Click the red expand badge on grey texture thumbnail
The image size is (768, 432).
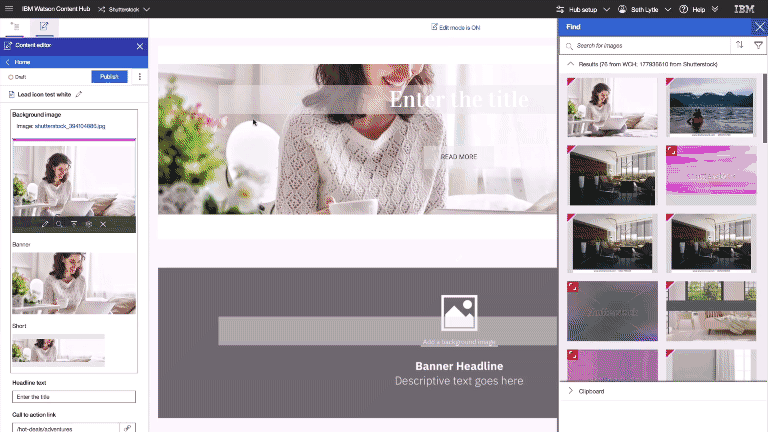pos(573,287)
